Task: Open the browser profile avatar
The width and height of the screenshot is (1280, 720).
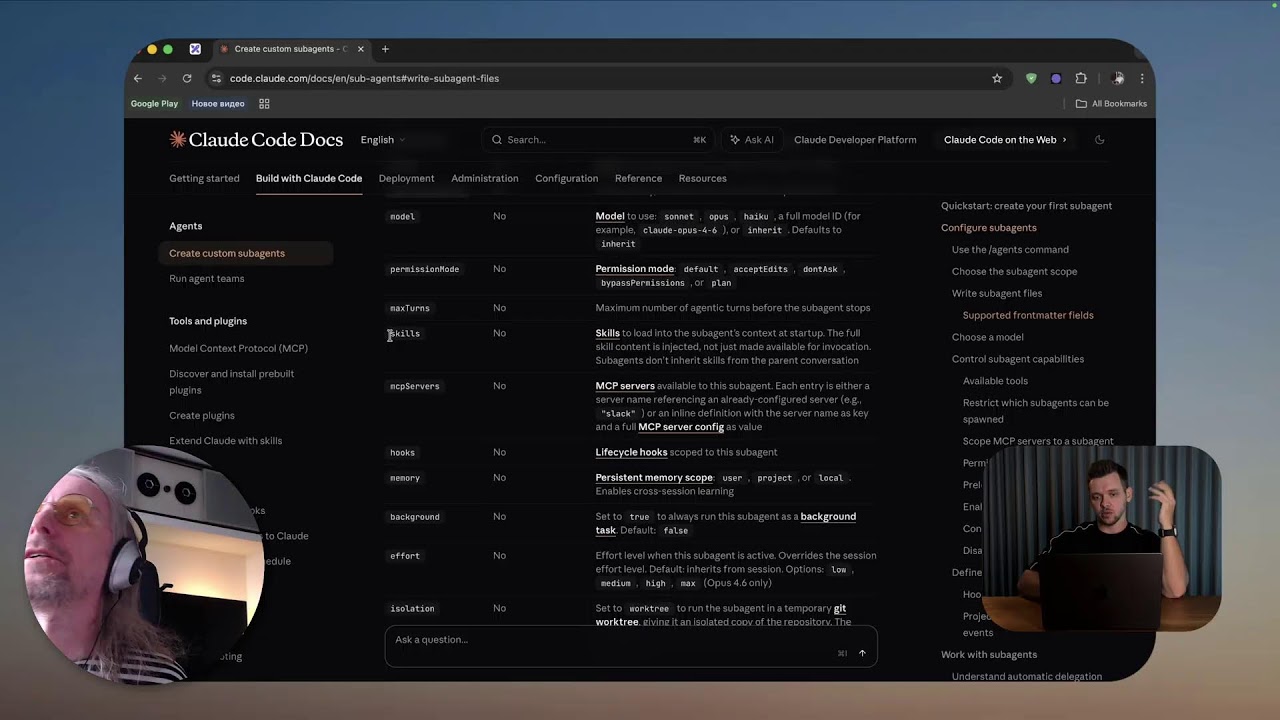Action: pos(1118,78)
